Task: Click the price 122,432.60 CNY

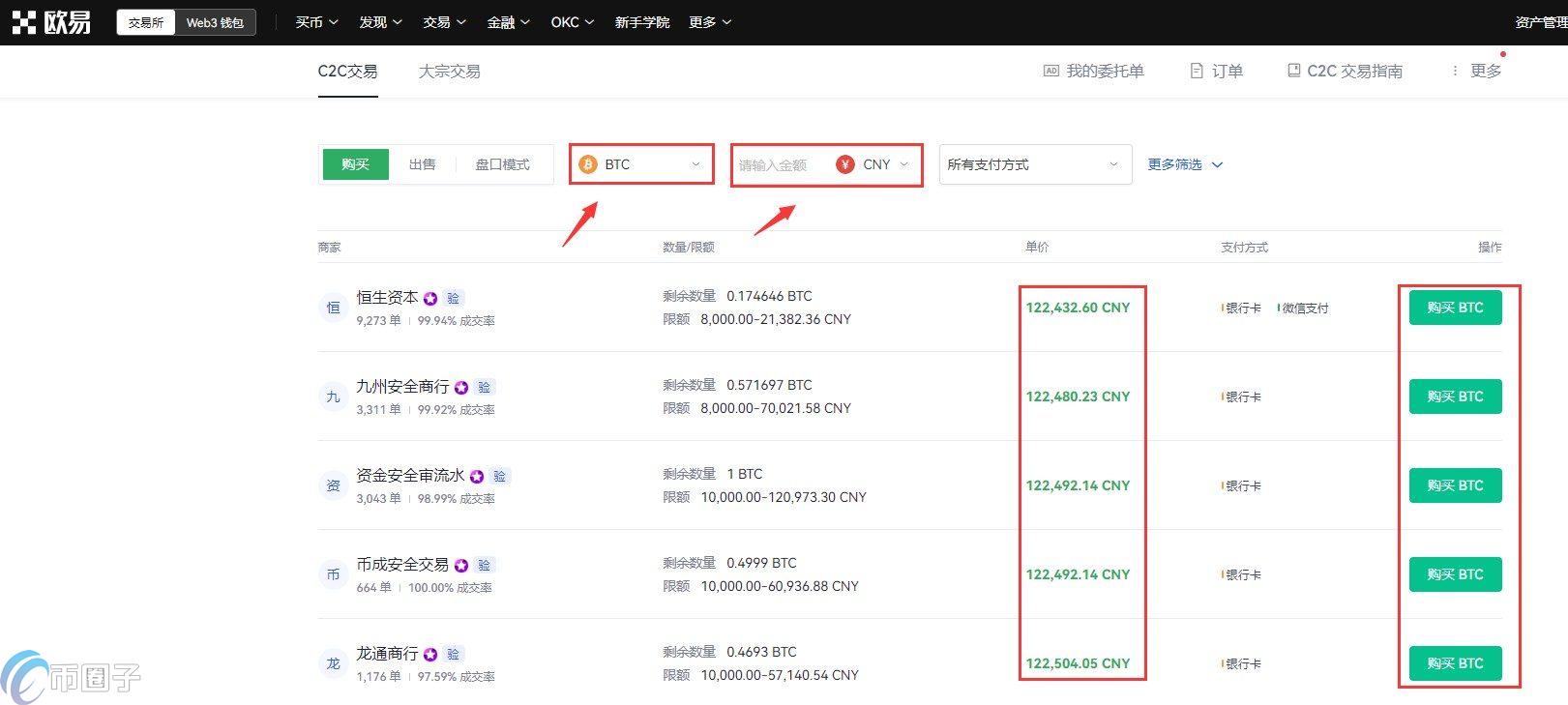Action: pos(1078,308)
